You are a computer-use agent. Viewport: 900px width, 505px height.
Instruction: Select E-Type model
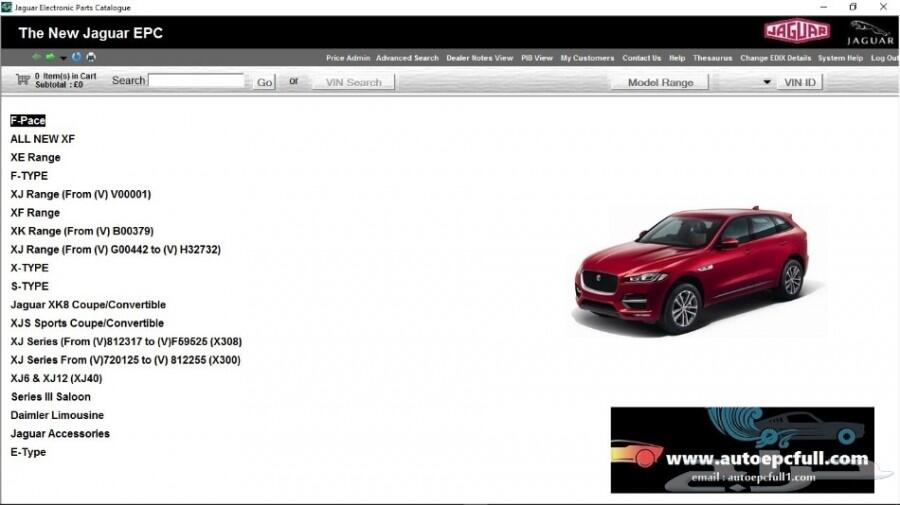coord(28,452)
